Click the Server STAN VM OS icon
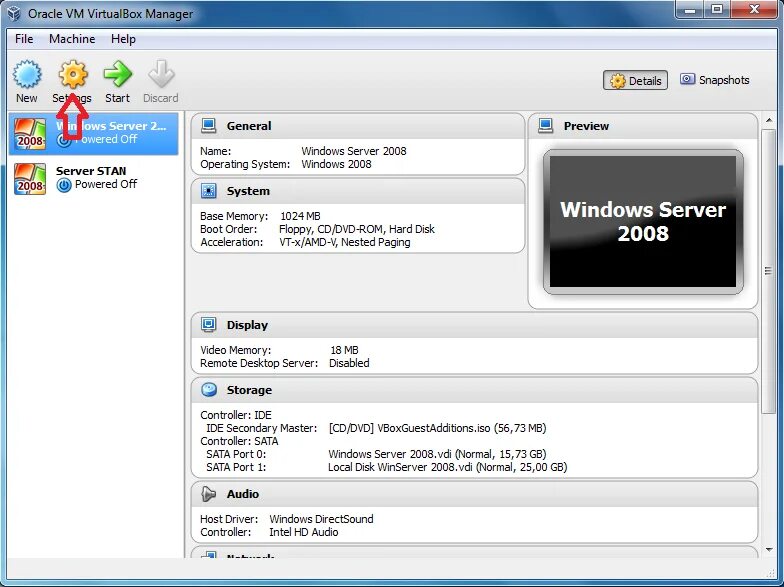The image size is (784, 587). 30,178
